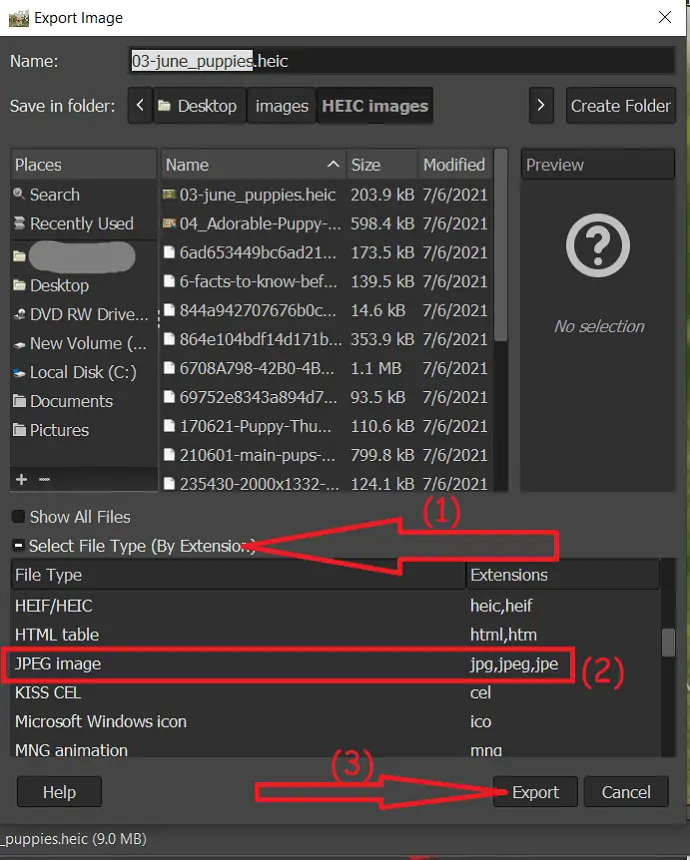The width and height of the screenshot is (690, 860).
Task: Select the images path breadcrumb
Action: coord(281,105)
